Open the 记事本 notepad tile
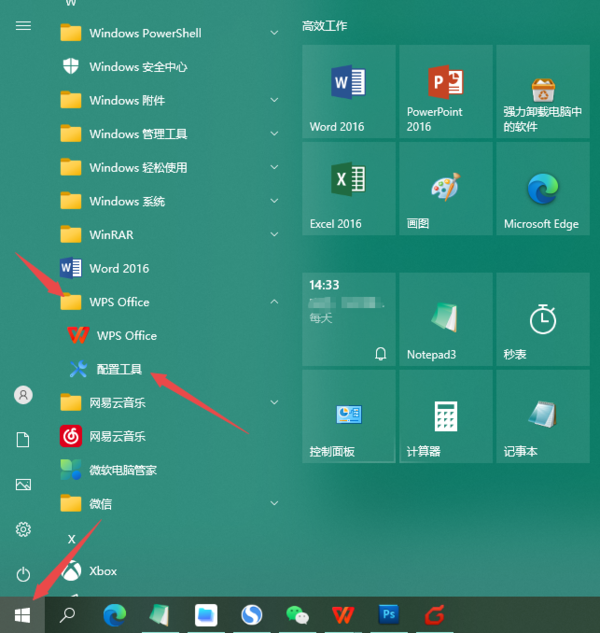Viewport: 600px width, 633px height. tap(543, 416)
